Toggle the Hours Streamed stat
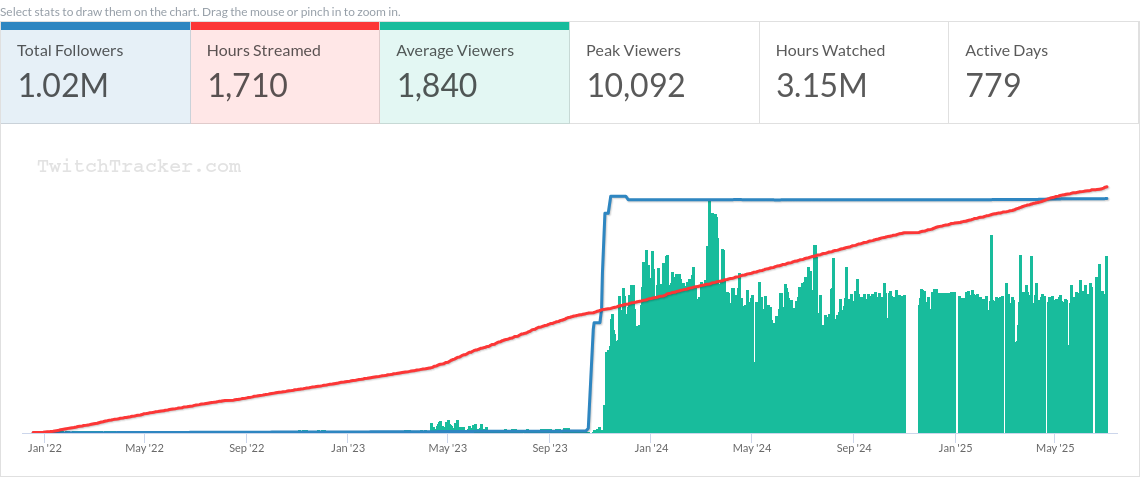 click(x=285, y=73)
